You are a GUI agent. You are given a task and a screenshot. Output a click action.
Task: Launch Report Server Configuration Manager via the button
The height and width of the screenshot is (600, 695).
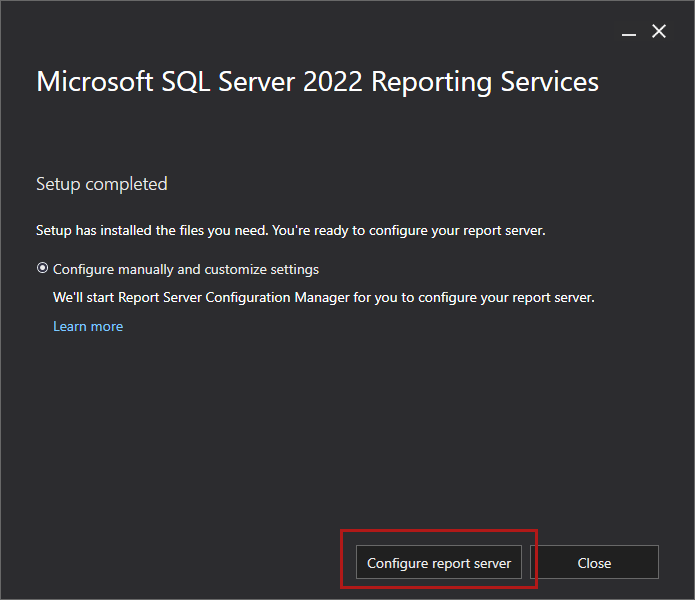tap(438, 563)
